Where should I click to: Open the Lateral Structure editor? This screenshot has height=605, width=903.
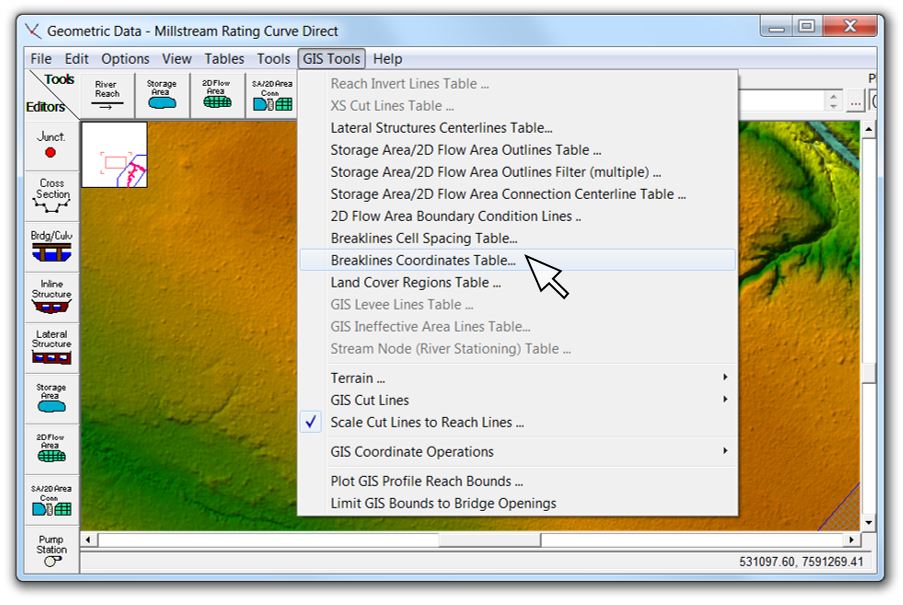point(51,348)
